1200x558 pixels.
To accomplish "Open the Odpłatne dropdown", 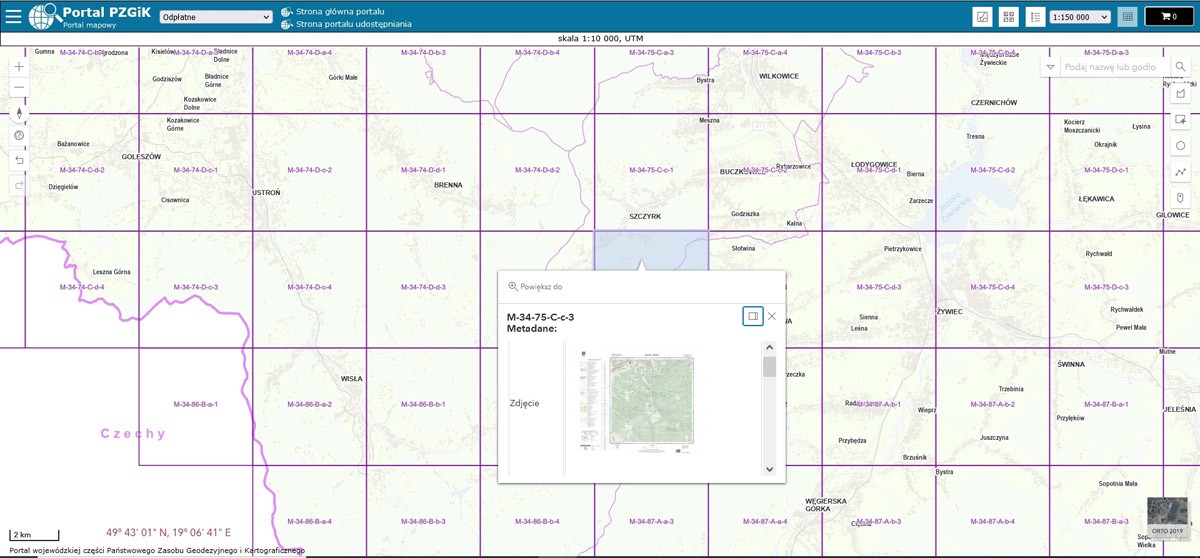I will tap(216, 17).
